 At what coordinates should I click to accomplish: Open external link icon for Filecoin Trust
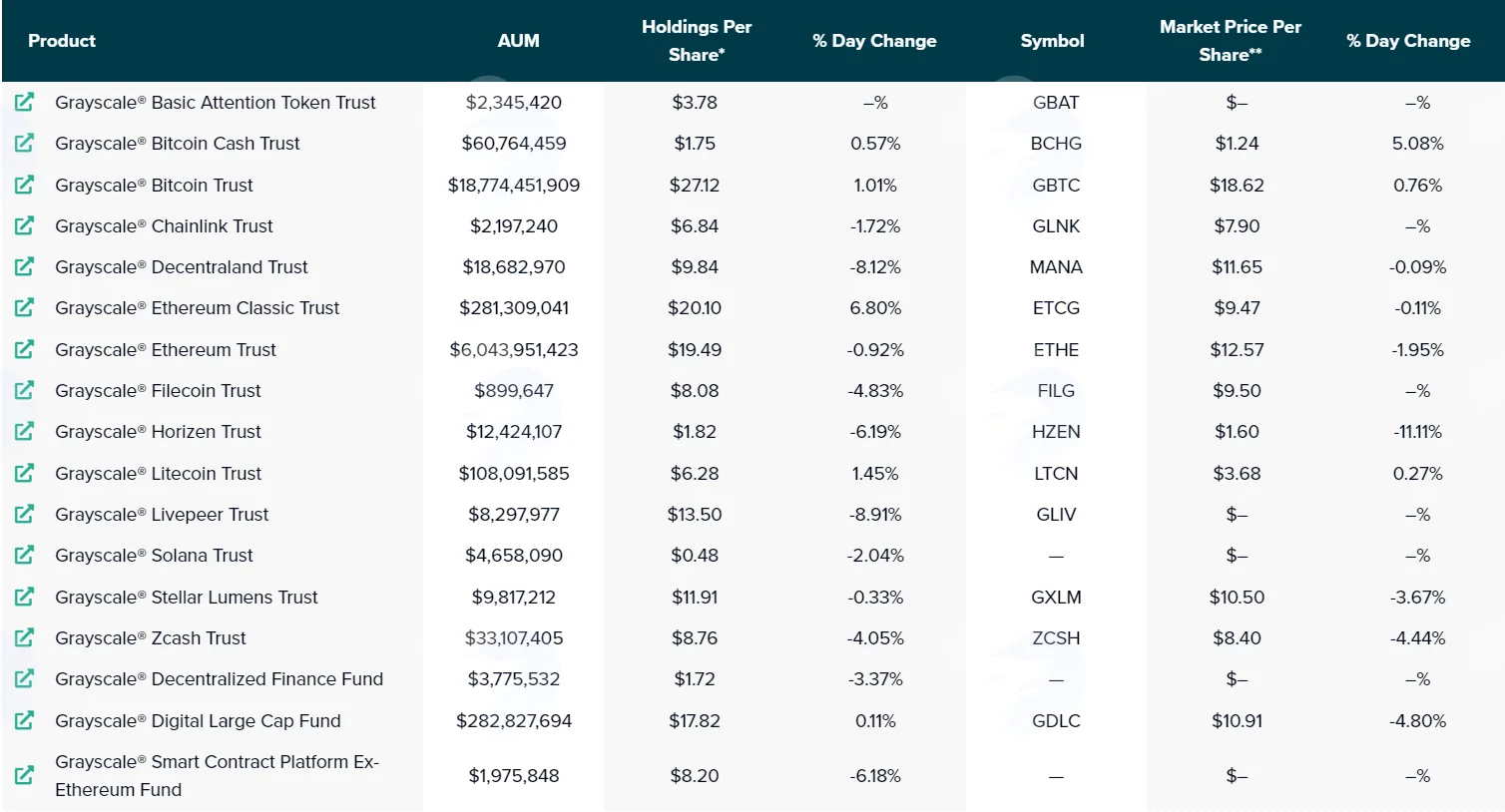(x=24, y=390)
